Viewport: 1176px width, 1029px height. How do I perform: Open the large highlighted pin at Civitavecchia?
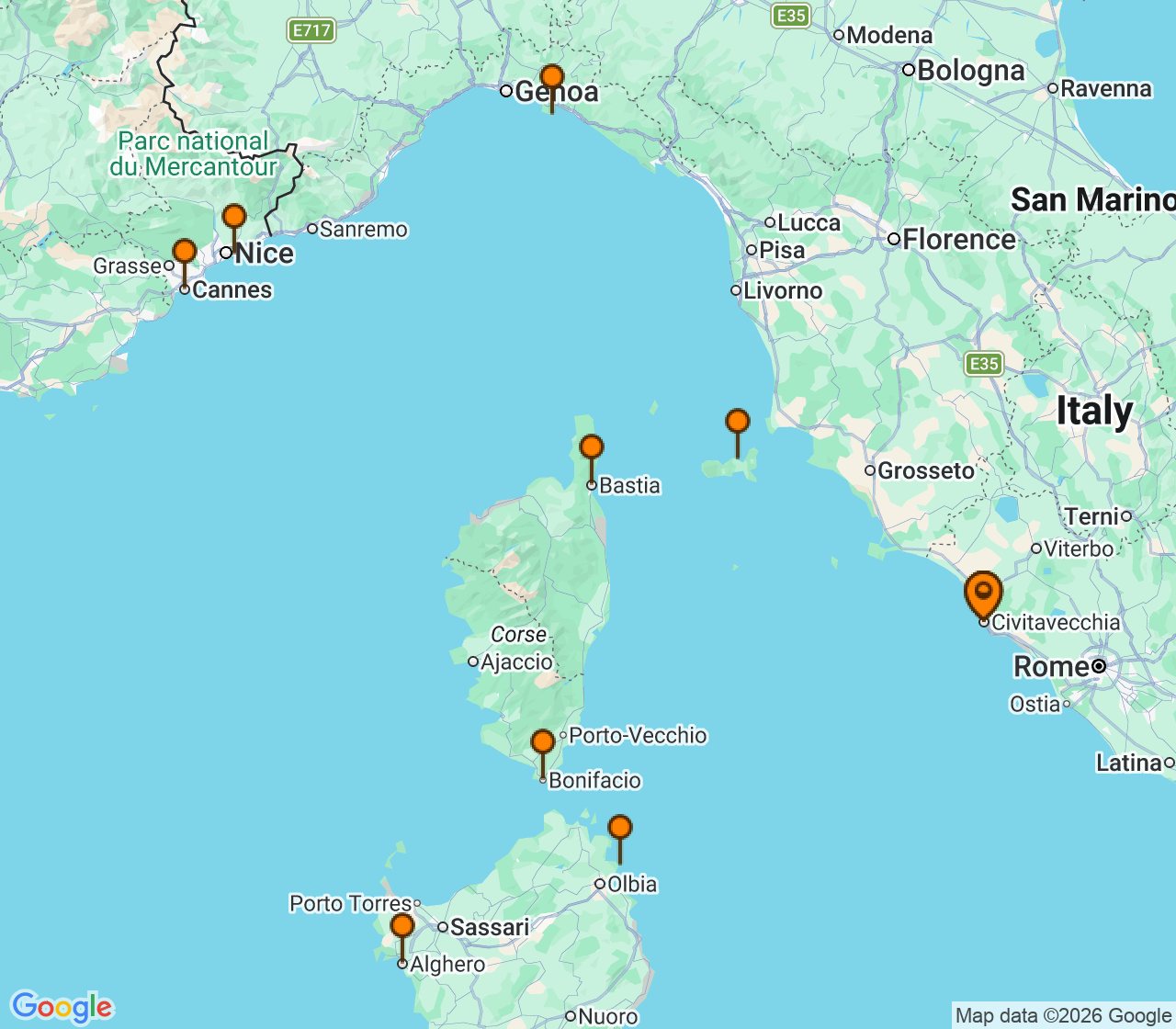coord(983,594)
